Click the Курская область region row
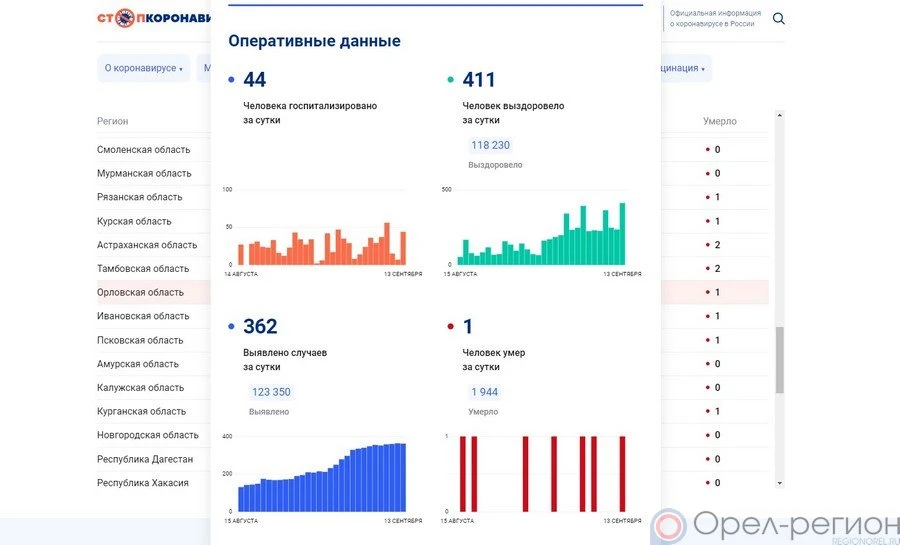Screen dimensions: 900x545 tap(134, 221)
